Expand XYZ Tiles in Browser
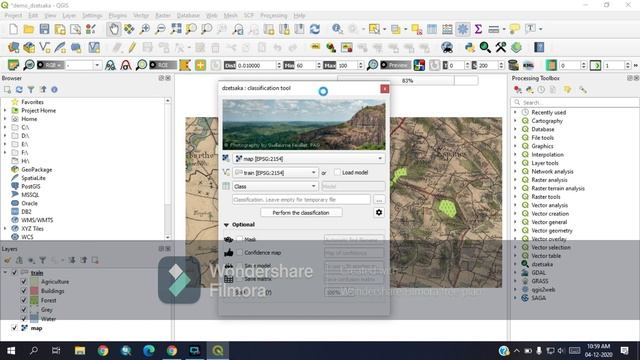Viewport: 640px width, 360px height. (x=5, y=229)
